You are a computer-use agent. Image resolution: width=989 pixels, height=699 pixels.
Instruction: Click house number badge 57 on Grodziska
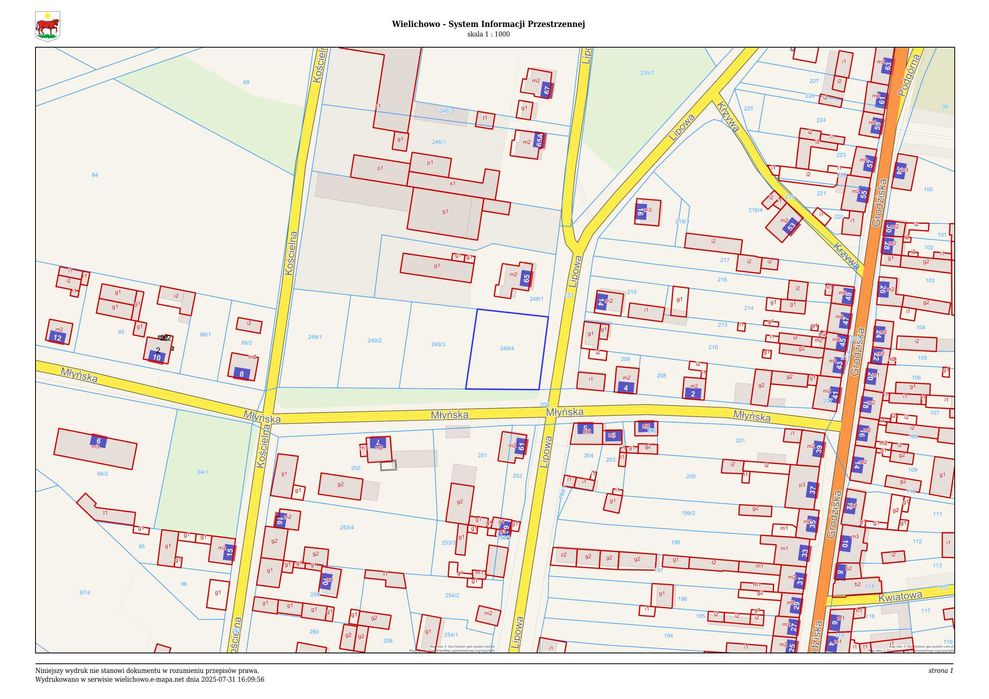869,163
